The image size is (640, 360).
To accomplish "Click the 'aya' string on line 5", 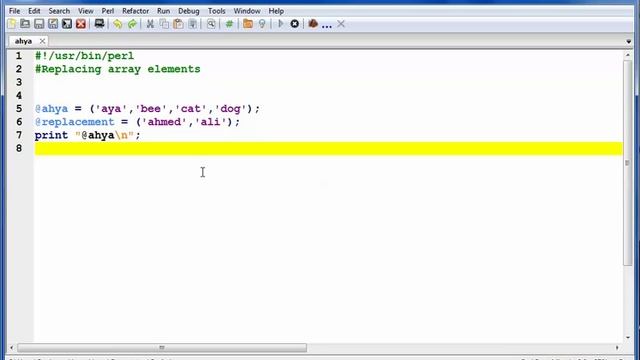I will pyautogui.click(x=111, y=109).
